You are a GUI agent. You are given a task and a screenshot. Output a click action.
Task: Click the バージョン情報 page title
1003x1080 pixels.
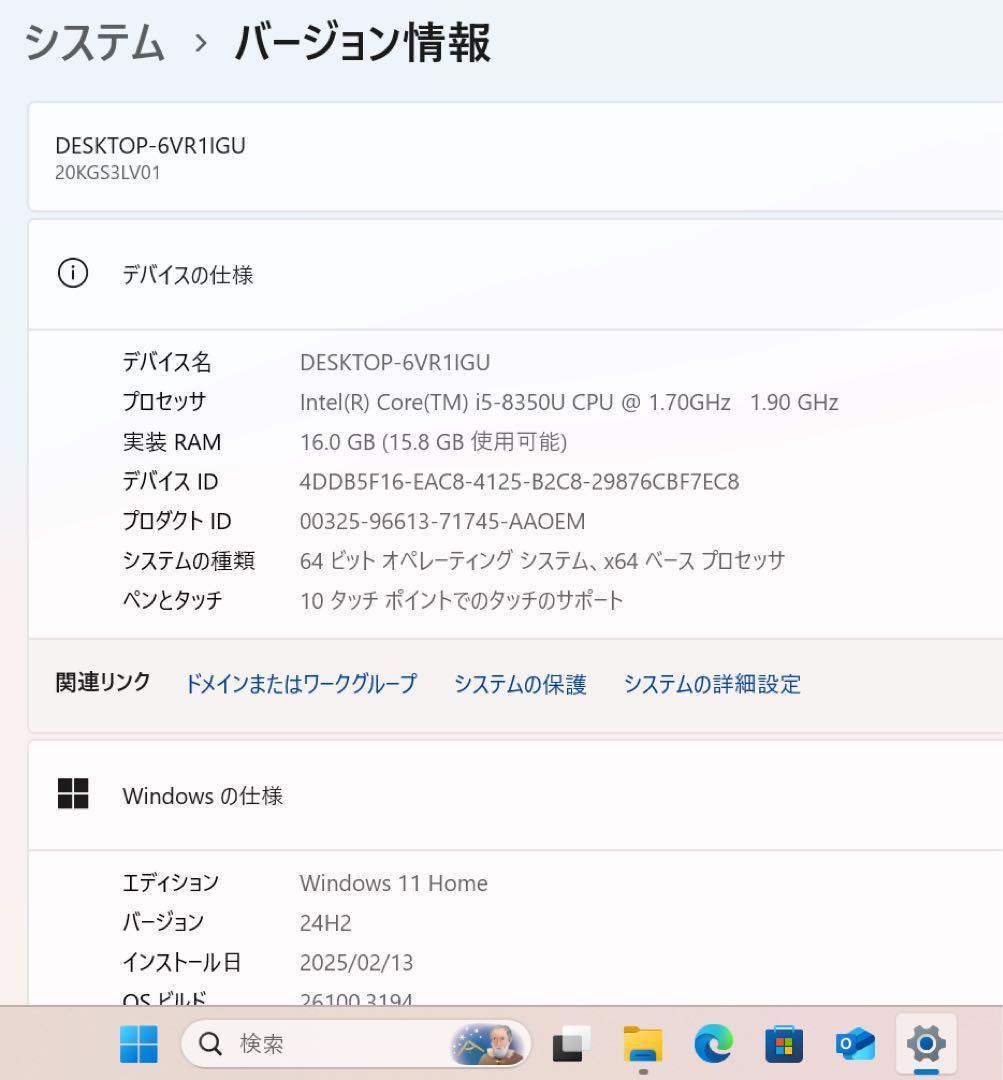click(362, 42)
